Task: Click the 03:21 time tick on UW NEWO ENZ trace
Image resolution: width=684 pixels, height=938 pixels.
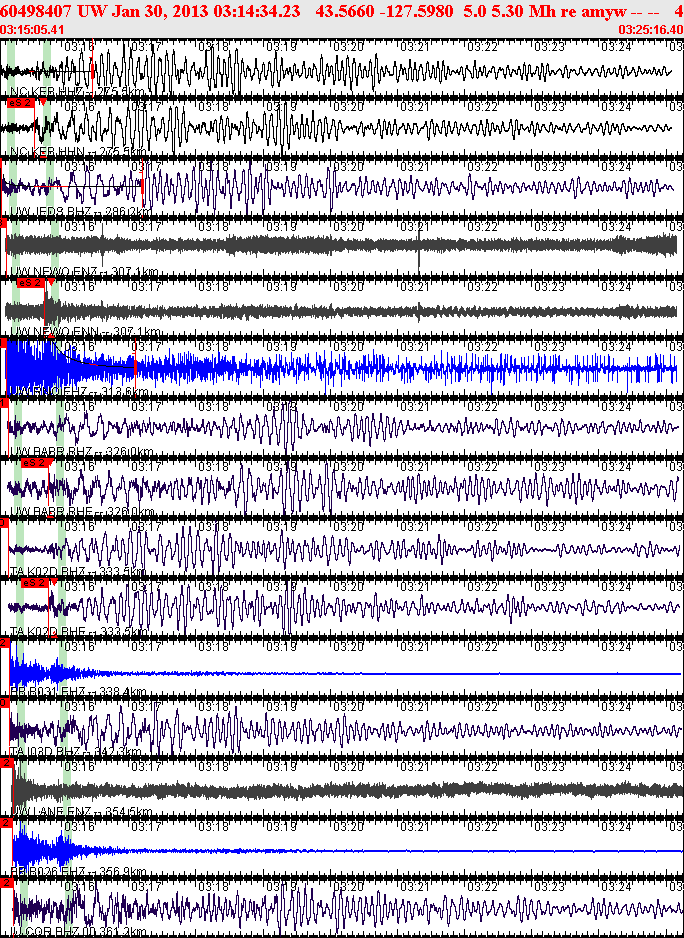Action: [x=416, y=227]
